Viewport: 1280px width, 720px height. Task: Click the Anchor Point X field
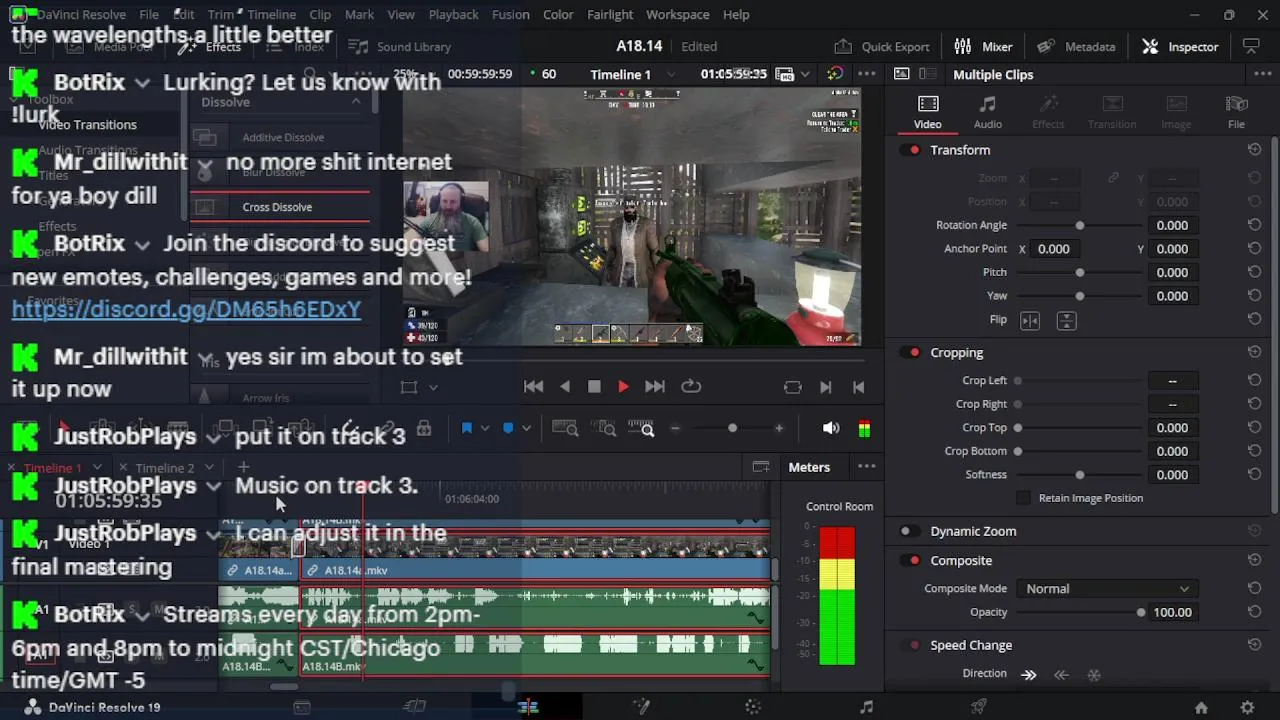pos(1054,249)
